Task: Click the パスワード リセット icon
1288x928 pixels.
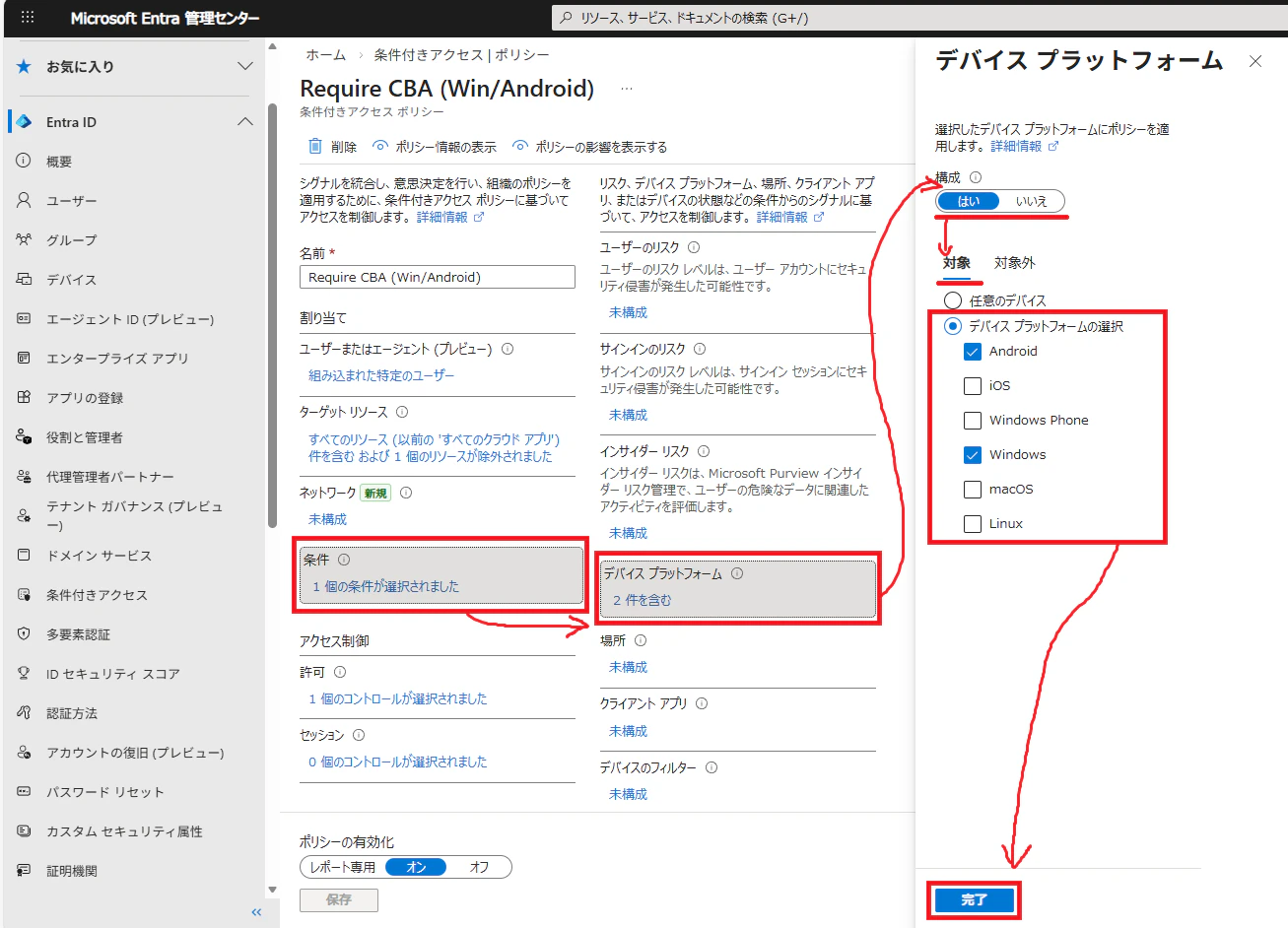Action: pos(24,791)
